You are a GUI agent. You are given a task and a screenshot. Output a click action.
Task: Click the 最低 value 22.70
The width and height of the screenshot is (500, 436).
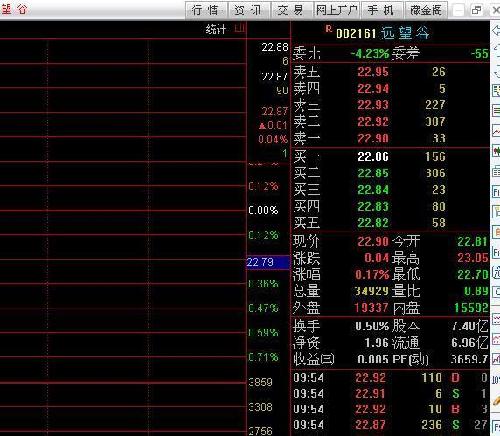pos(472,274)
